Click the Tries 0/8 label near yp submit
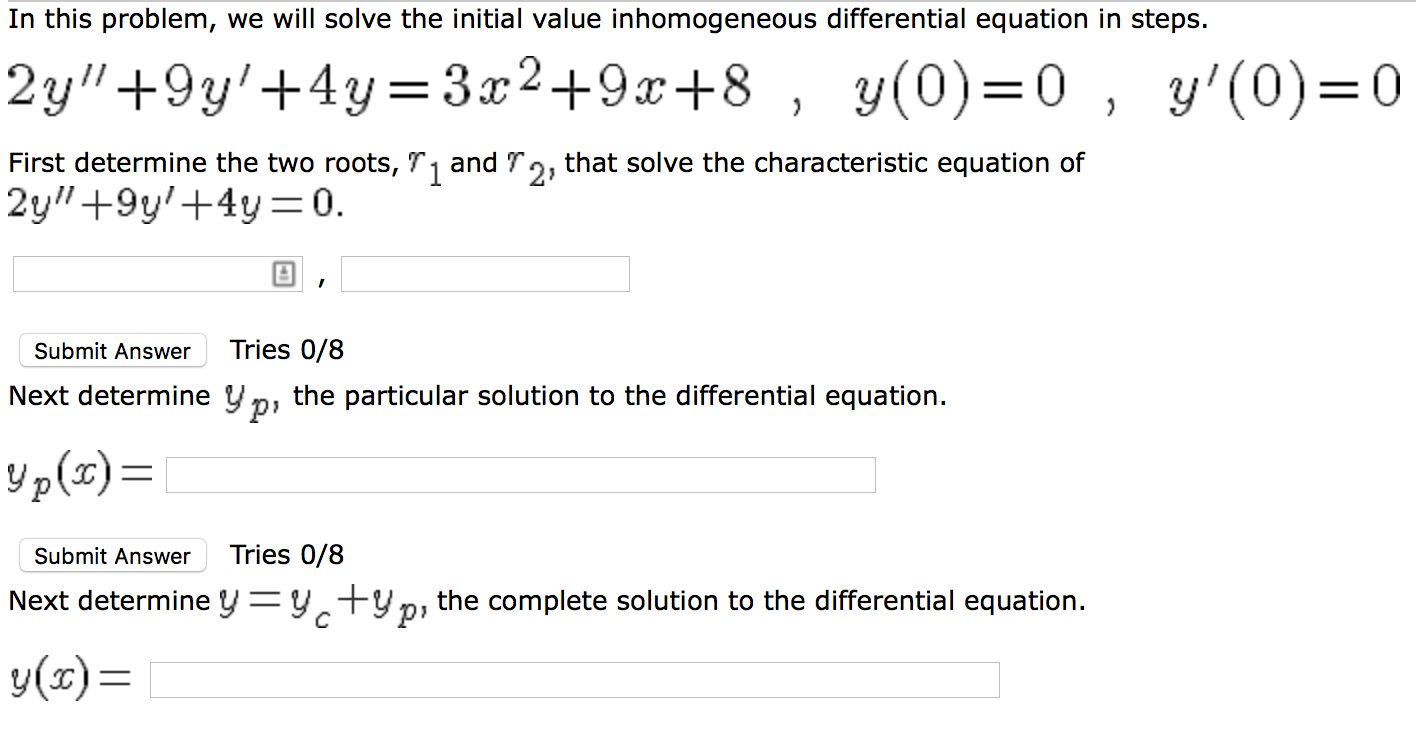The width and height of the screenshot is (1424, 738). click(x=287, y=555)
